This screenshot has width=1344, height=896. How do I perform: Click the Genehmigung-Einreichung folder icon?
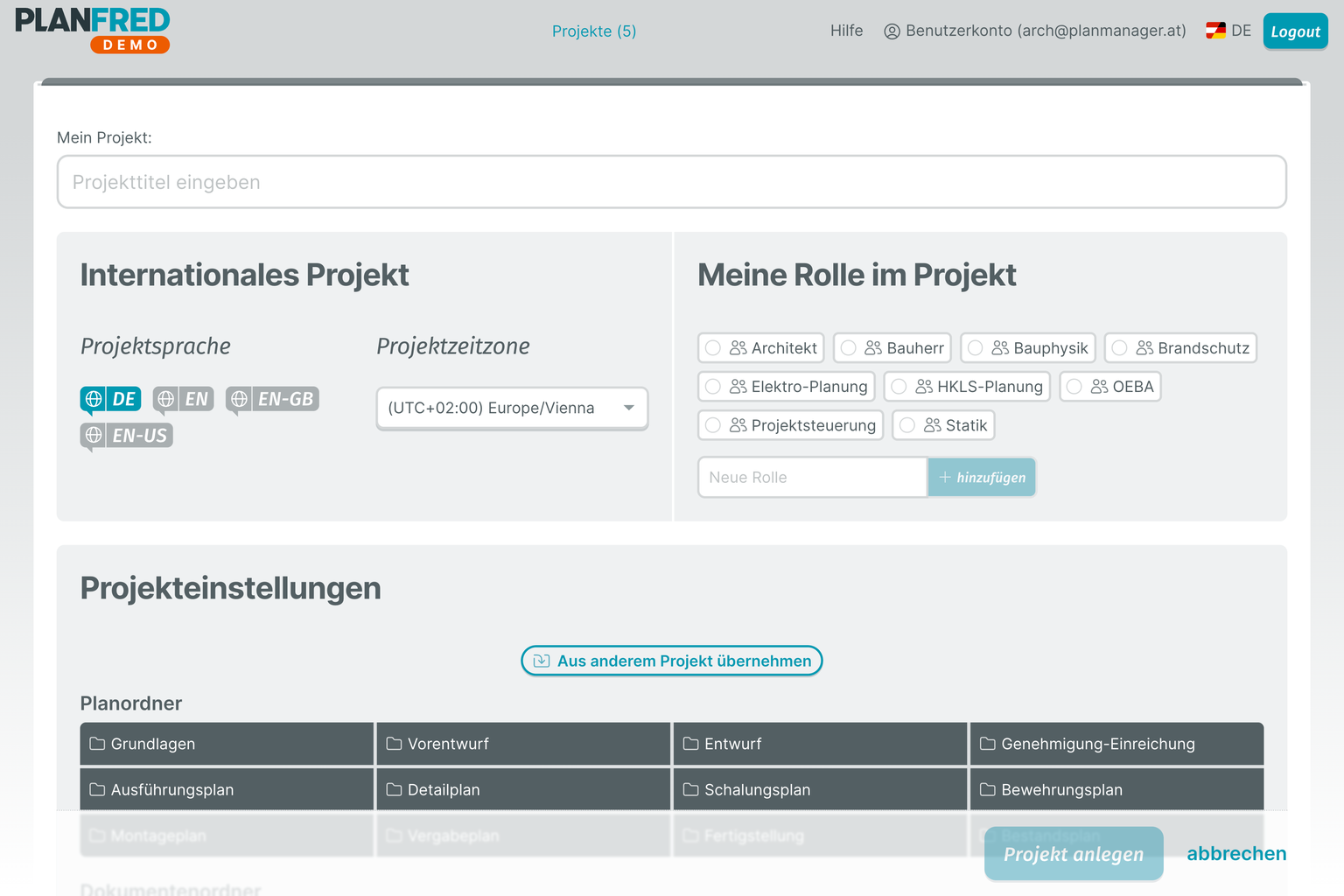[x=988, y=744]
